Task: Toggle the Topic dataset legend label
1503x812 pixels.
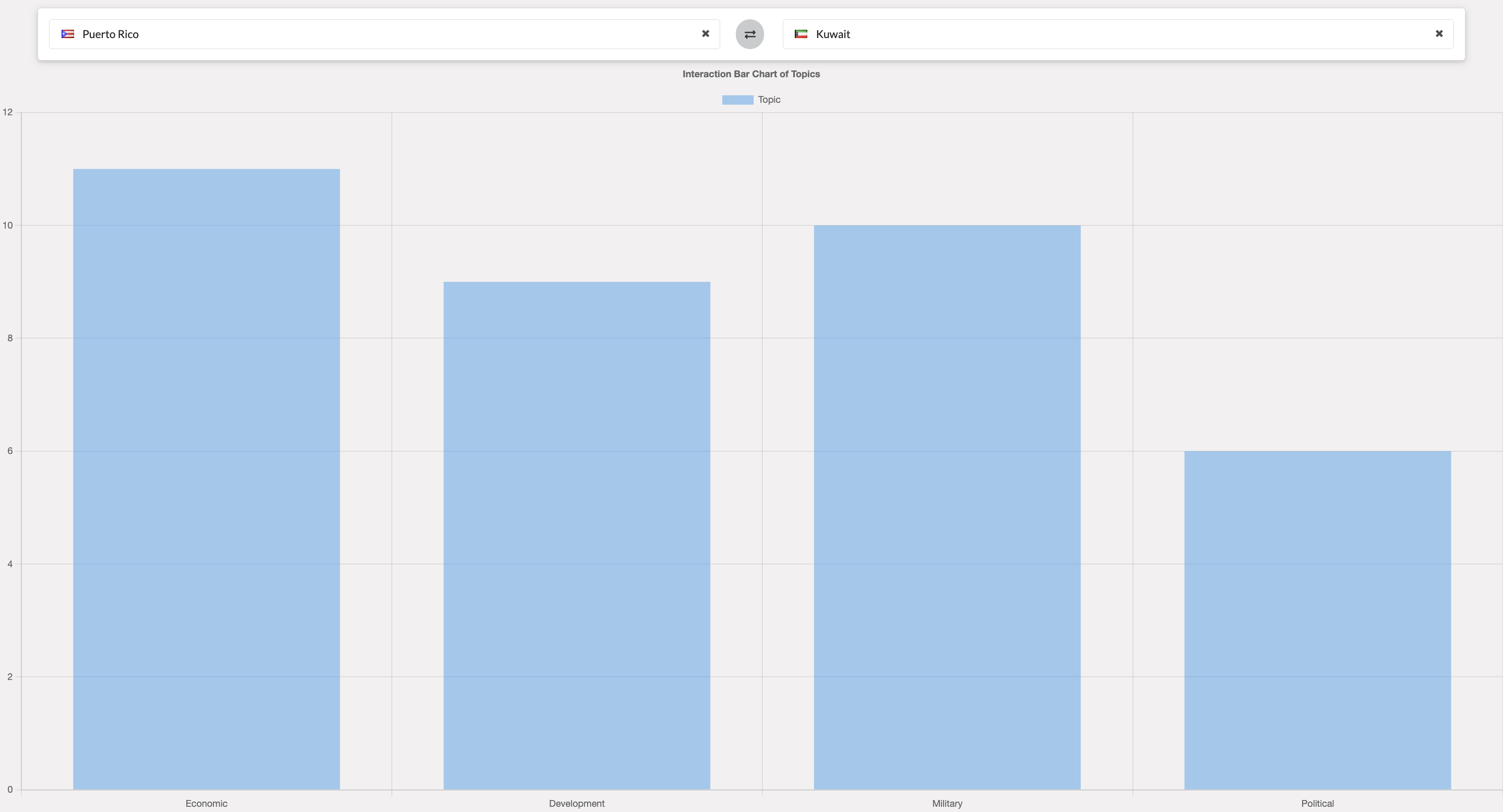Action: pos(769,100)
